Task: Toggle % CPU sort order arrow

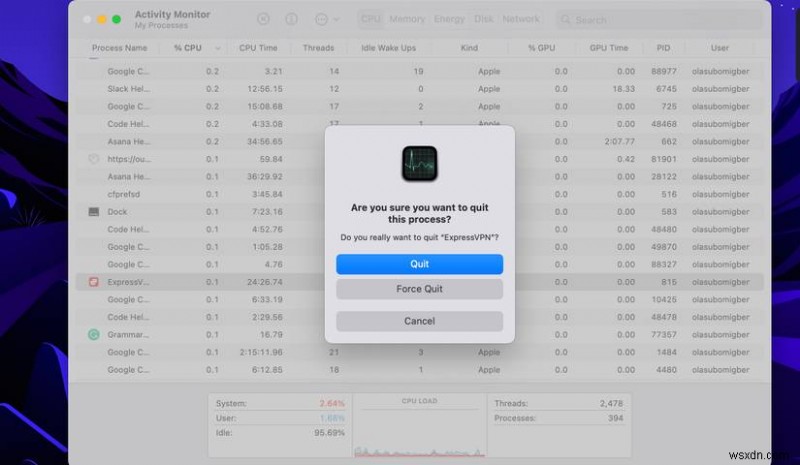Action: (218, 48)
